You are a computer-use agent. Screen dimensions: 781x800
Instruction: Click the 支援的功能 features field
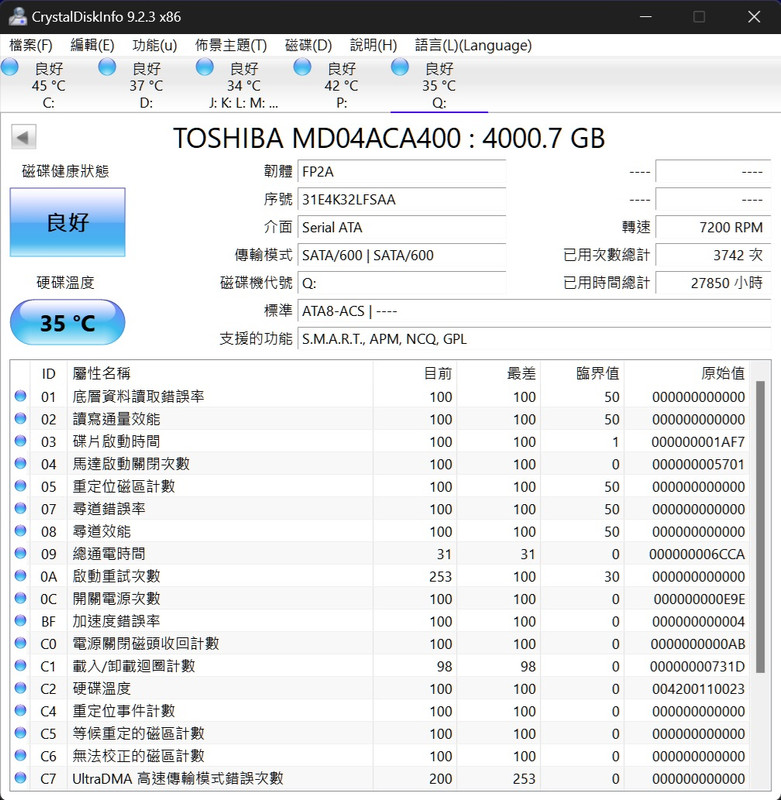point(534,339)
